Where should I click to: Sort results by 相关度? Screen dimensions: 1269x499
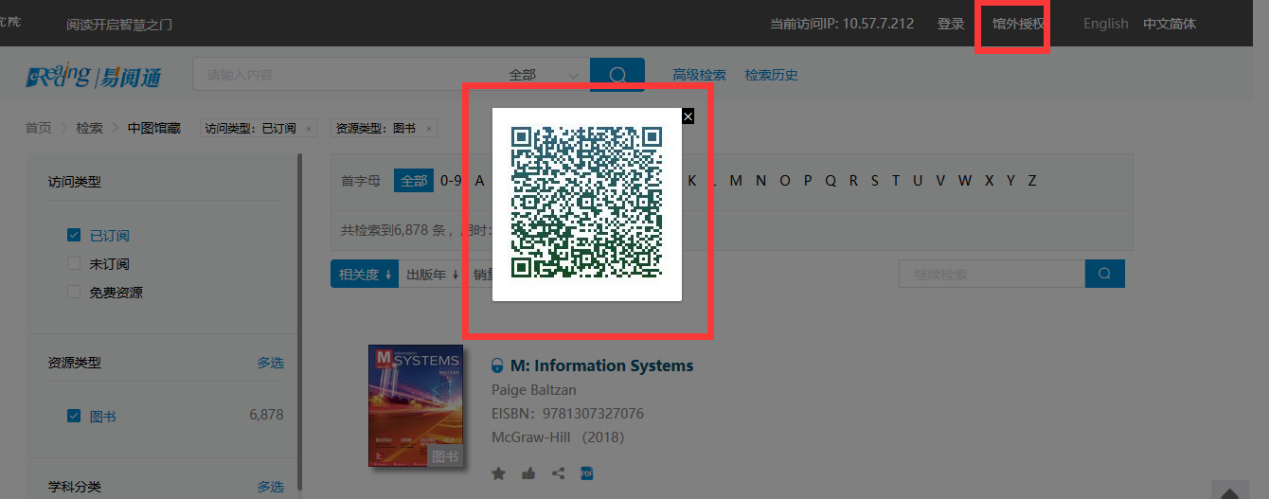(x=364, y=275)
